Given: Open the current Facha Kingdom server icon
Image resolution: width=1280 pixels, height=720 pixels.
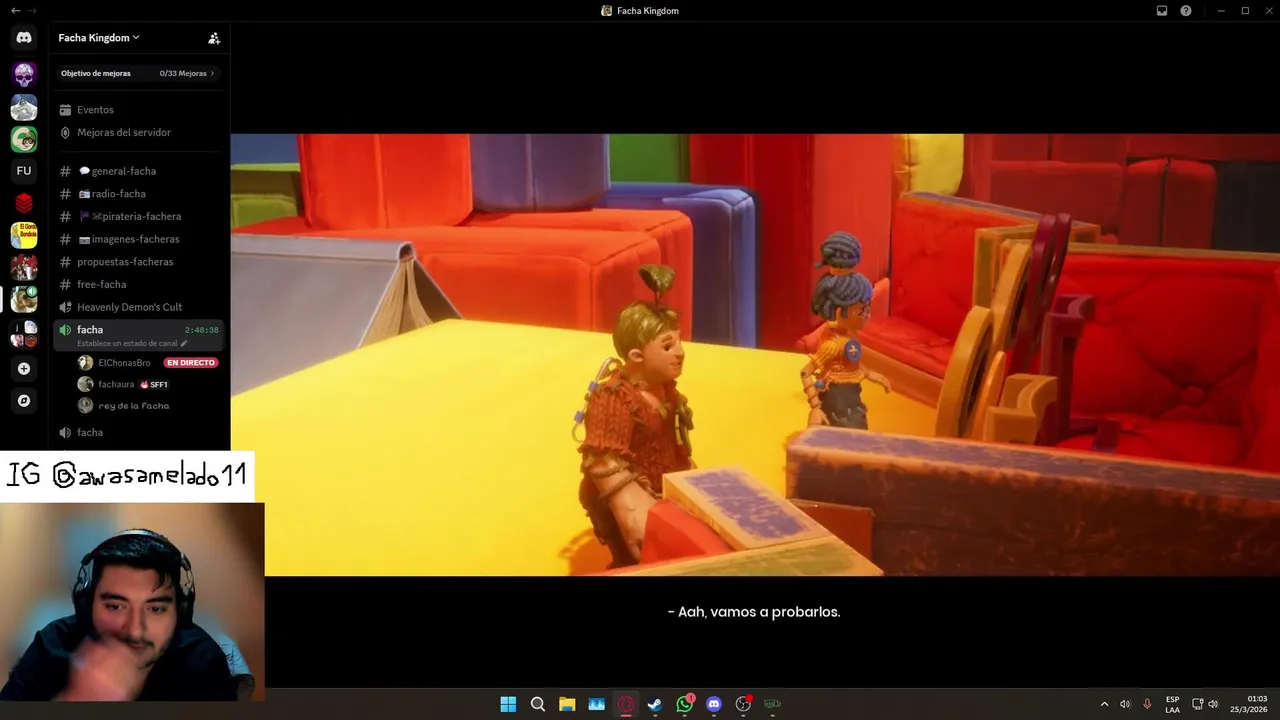Looking at the screenshot, I should (24, 299).
